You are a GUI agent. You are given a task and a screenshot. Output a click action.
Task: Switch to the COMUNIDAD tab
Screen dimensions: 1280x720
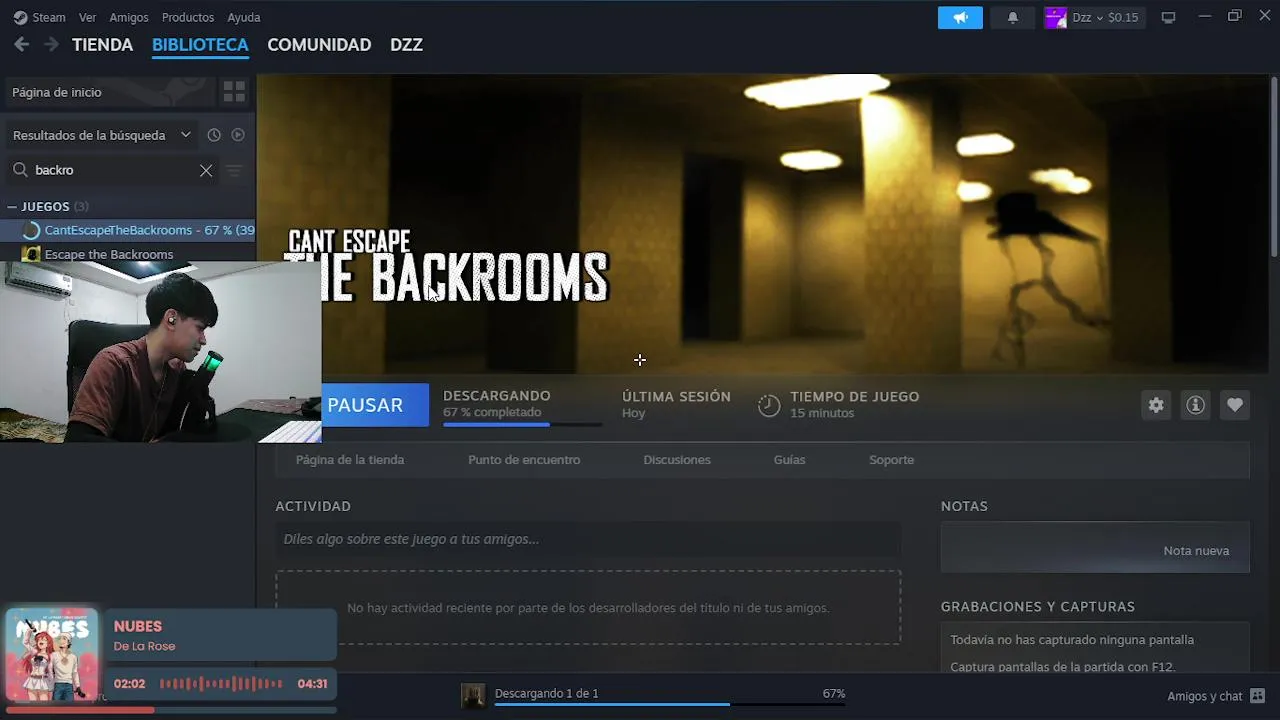pyautogui.click(x=319, y=45)
